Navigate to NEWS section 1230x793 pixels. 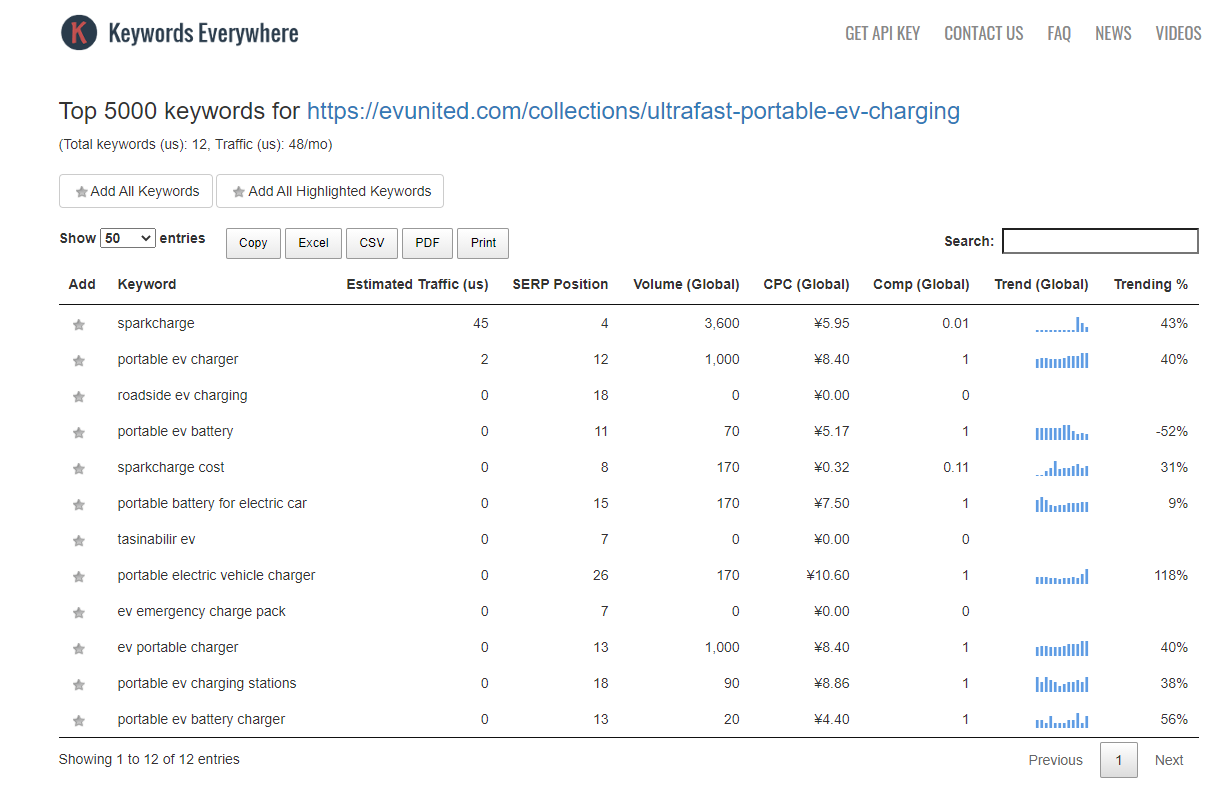(1113, 33)
